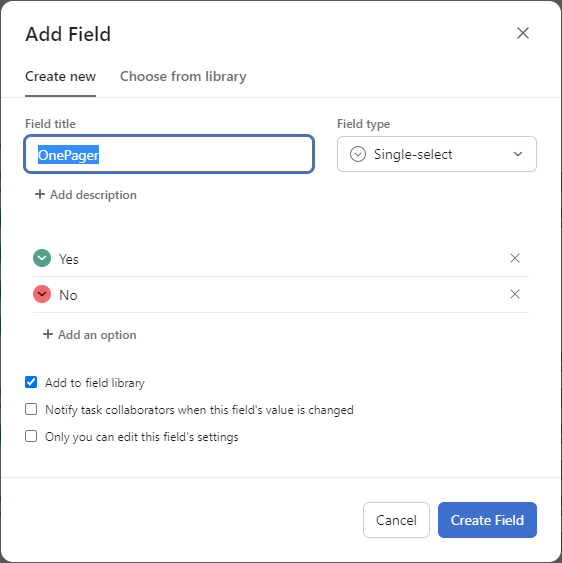Open the green color picker for Yes
The width and height of the screenshot is (562, 563).
(x=42, y=258)
